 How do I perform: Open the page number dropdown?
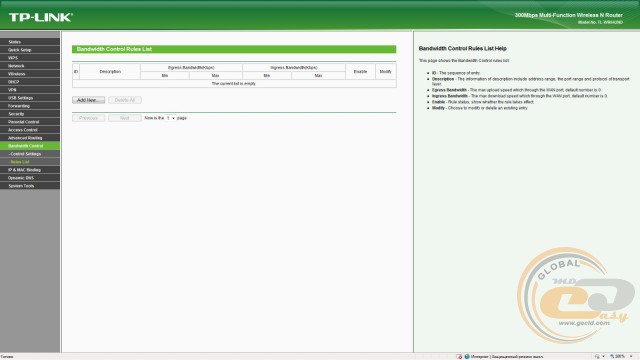click(x=171, y=118)
